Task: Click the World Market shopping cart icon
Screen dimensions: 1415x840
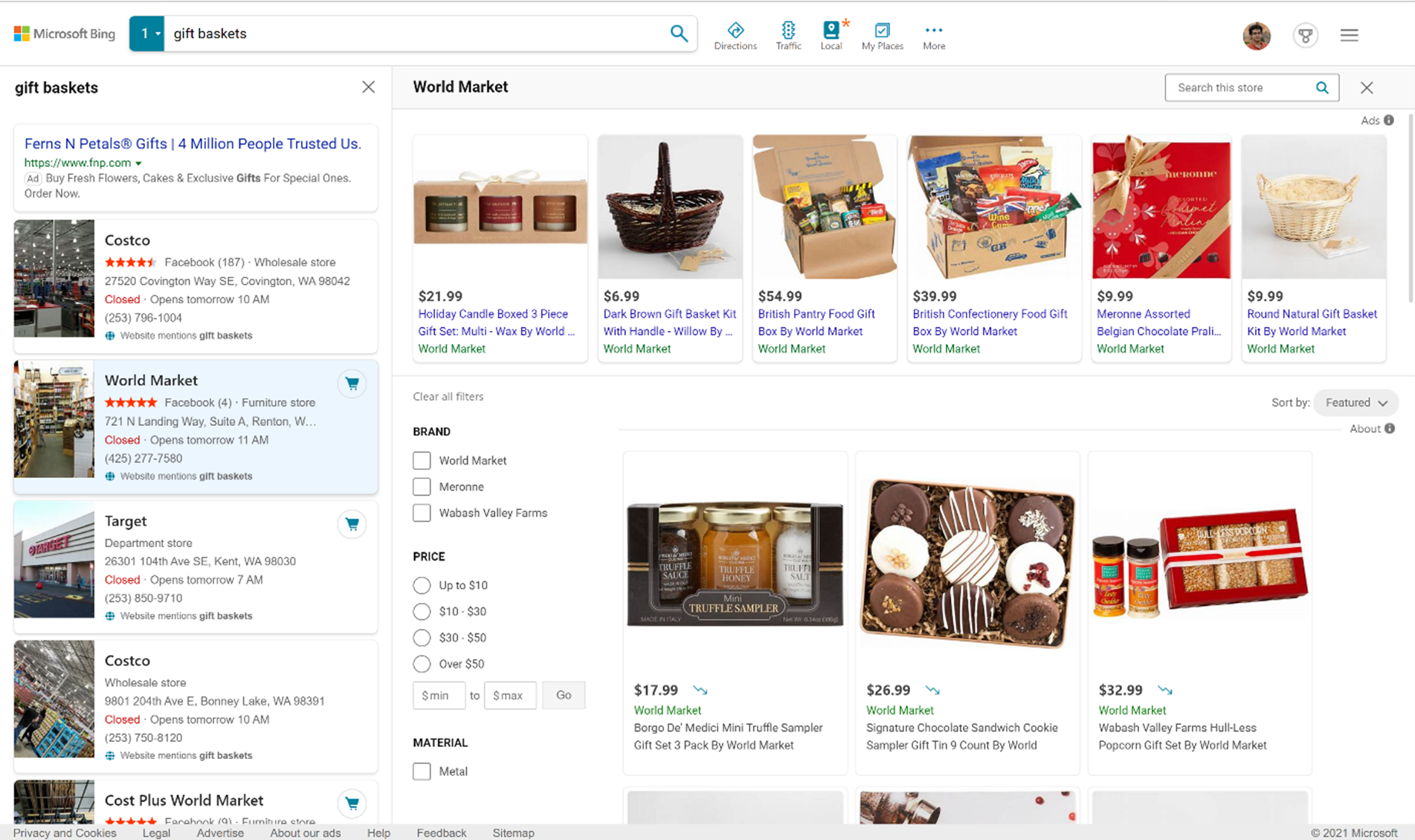Action: tap(352, 384)
